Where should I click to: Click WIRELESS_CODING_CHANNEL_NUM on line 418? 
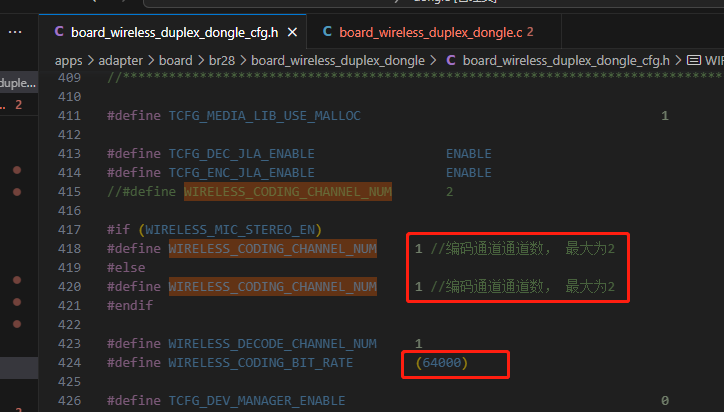(x=272, y=248)
